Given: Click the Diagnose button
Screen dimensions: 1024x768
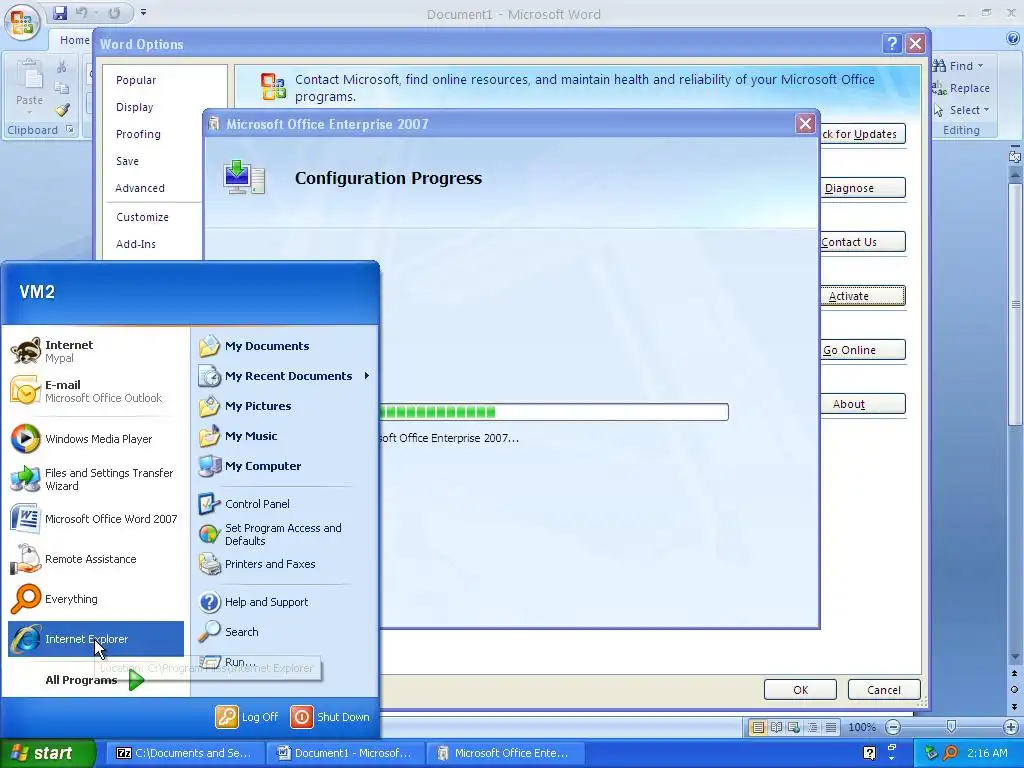Looking at the screenshot, I should (863, 188).
